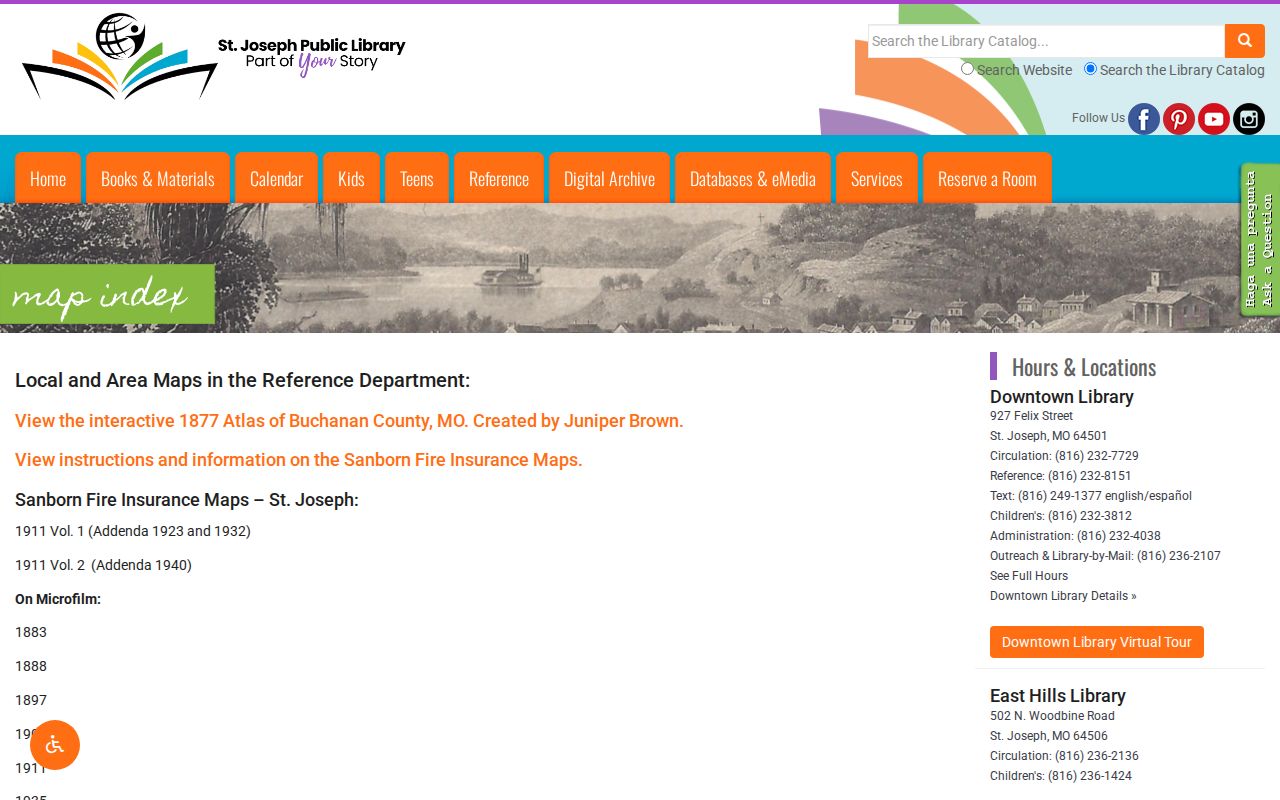
Task: Go to the Calendar menu item
Action: pos(276,178)
